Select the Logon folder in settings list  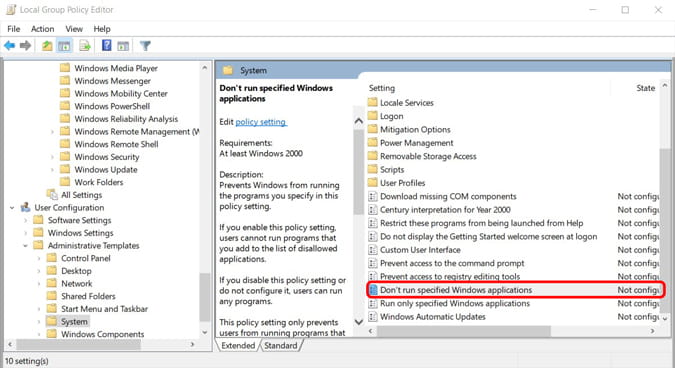391,116
